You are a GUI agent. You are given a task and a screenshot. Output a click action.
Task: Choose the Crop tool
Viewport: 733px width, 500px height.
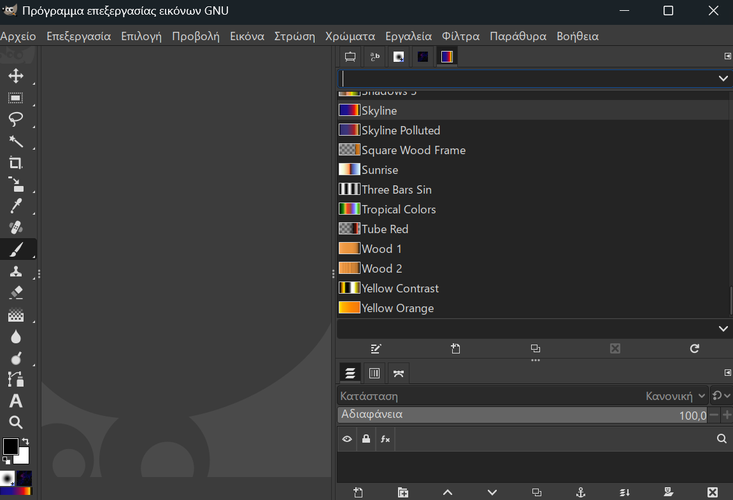tap(16, 163)
